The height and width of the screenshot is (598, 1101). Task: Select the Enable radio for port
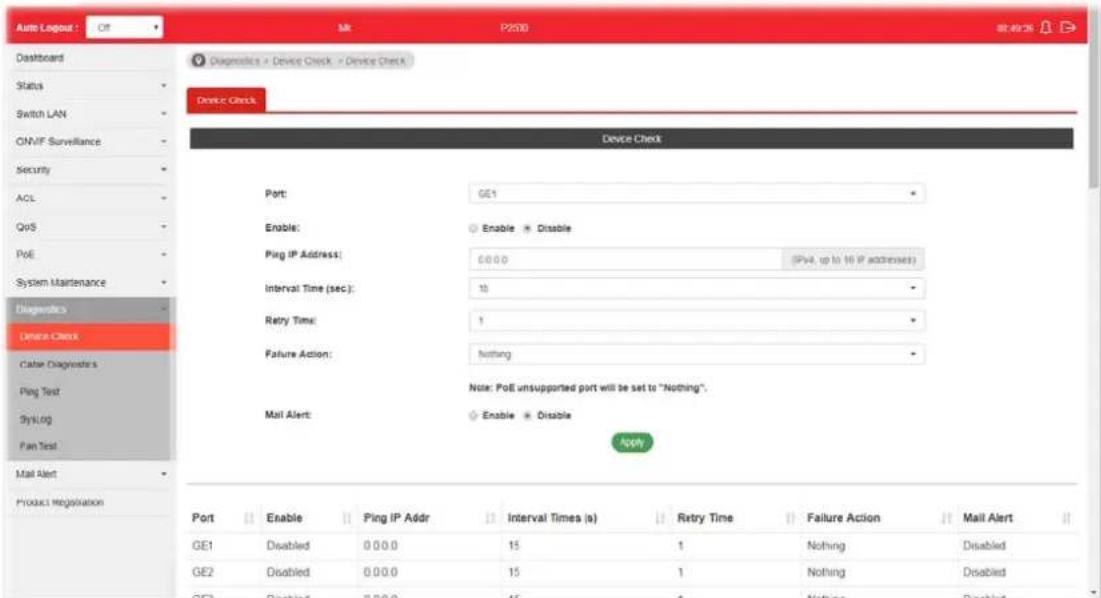point(473,228)
